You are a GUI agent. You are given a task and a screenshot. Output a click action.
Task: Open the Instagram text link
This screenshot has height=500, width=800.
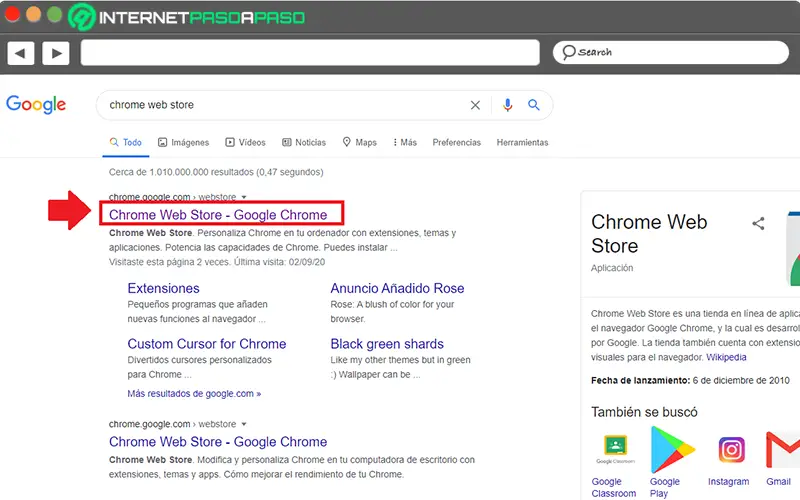(x=728, y=481)
